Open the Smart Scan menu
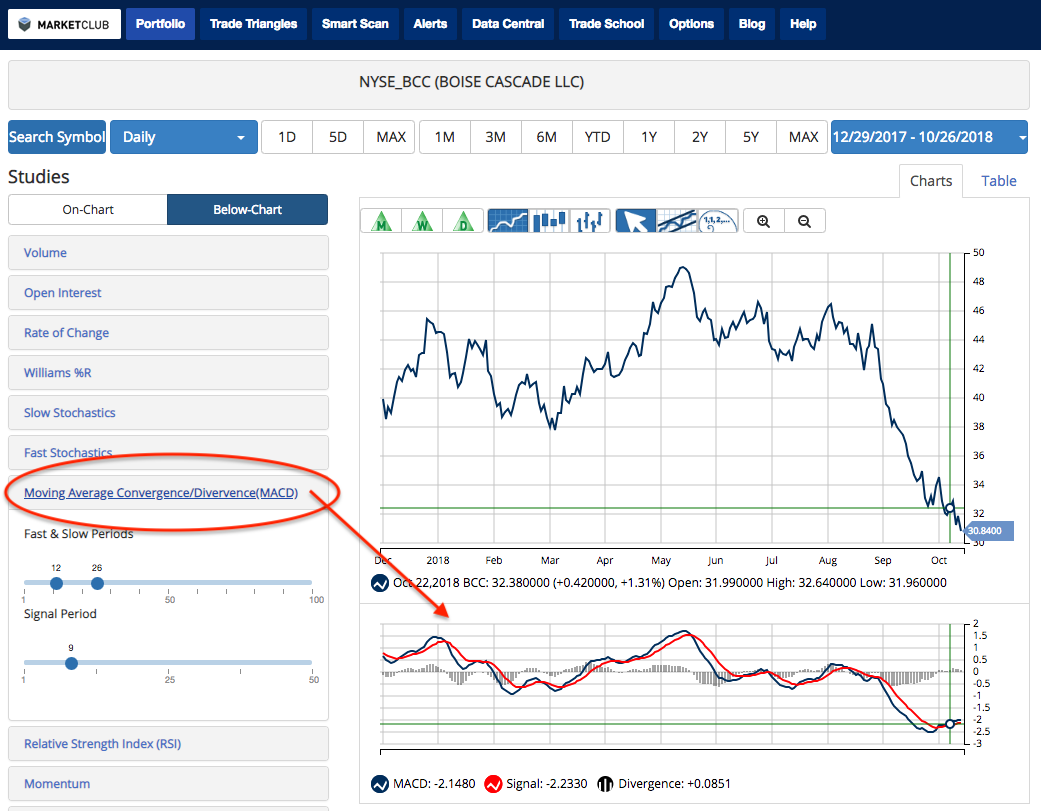The height and width of the screenshot is (811, 1041). tap(355, 24)
